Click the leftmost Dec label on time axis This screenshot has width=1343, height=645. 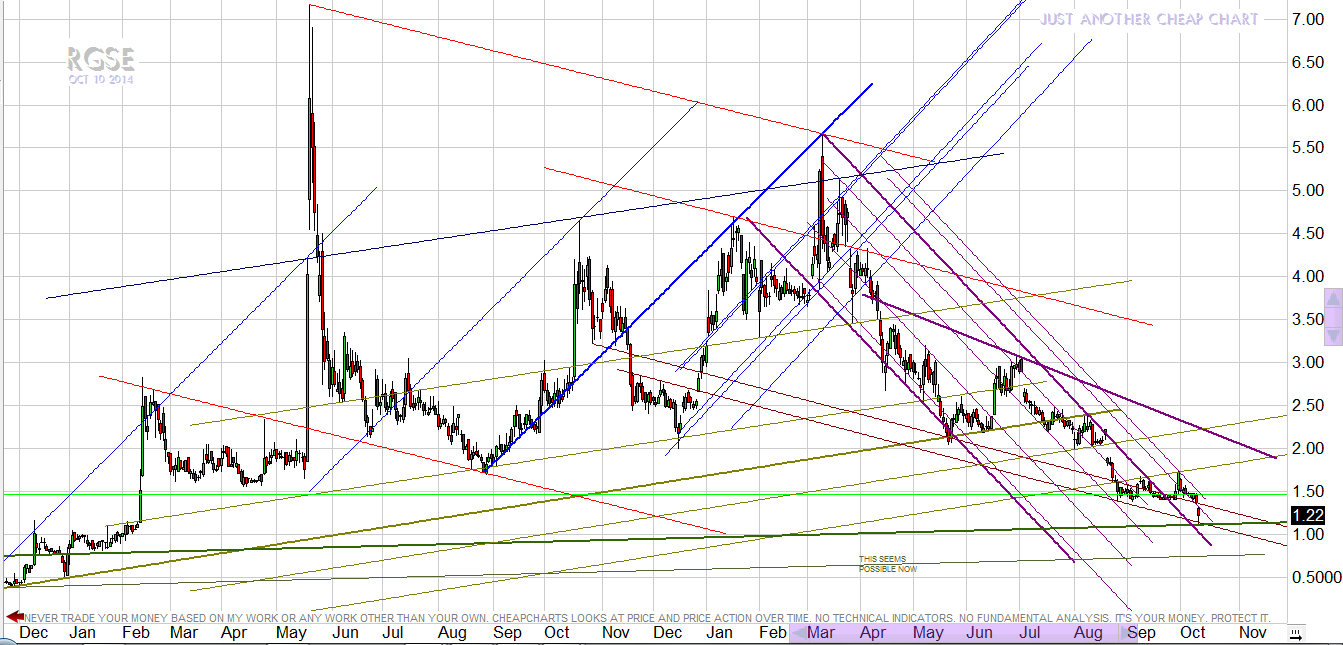pyautogui.click(x=32, y=632)
